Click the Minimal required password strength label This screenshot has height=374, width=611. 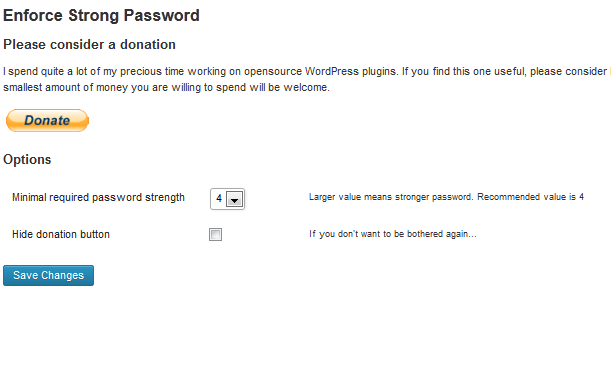(98, 198)
